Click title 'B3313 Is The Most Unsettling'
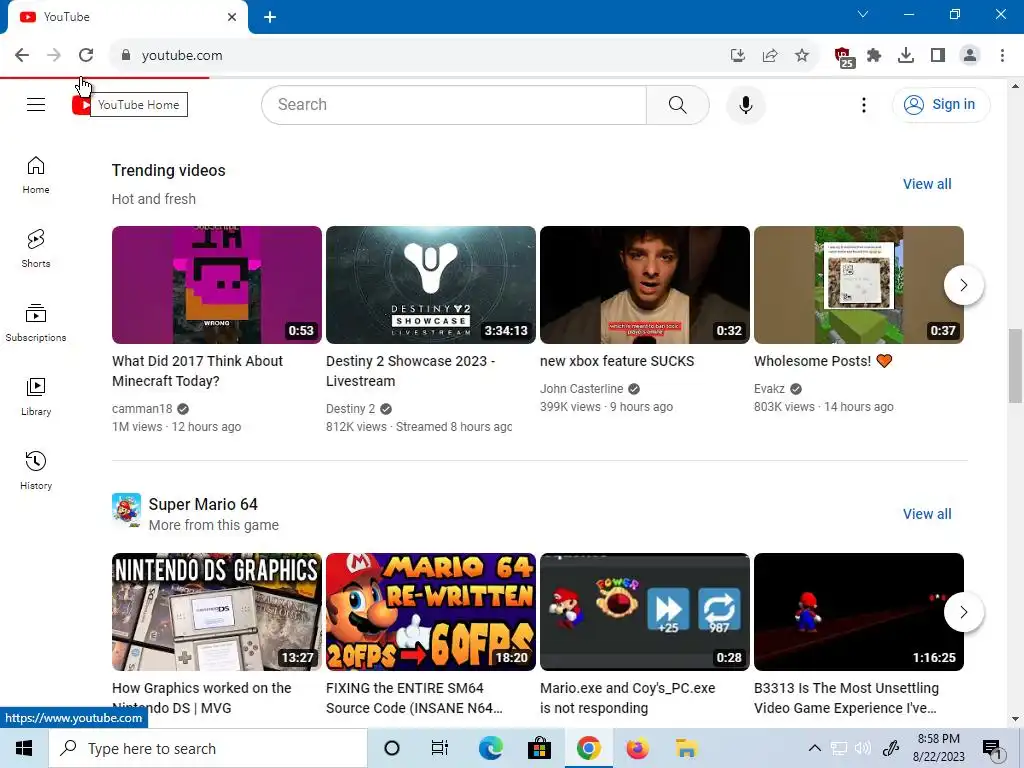Image resolution: width=1024 pixels, height=768 pixels. tap(846, 698)
